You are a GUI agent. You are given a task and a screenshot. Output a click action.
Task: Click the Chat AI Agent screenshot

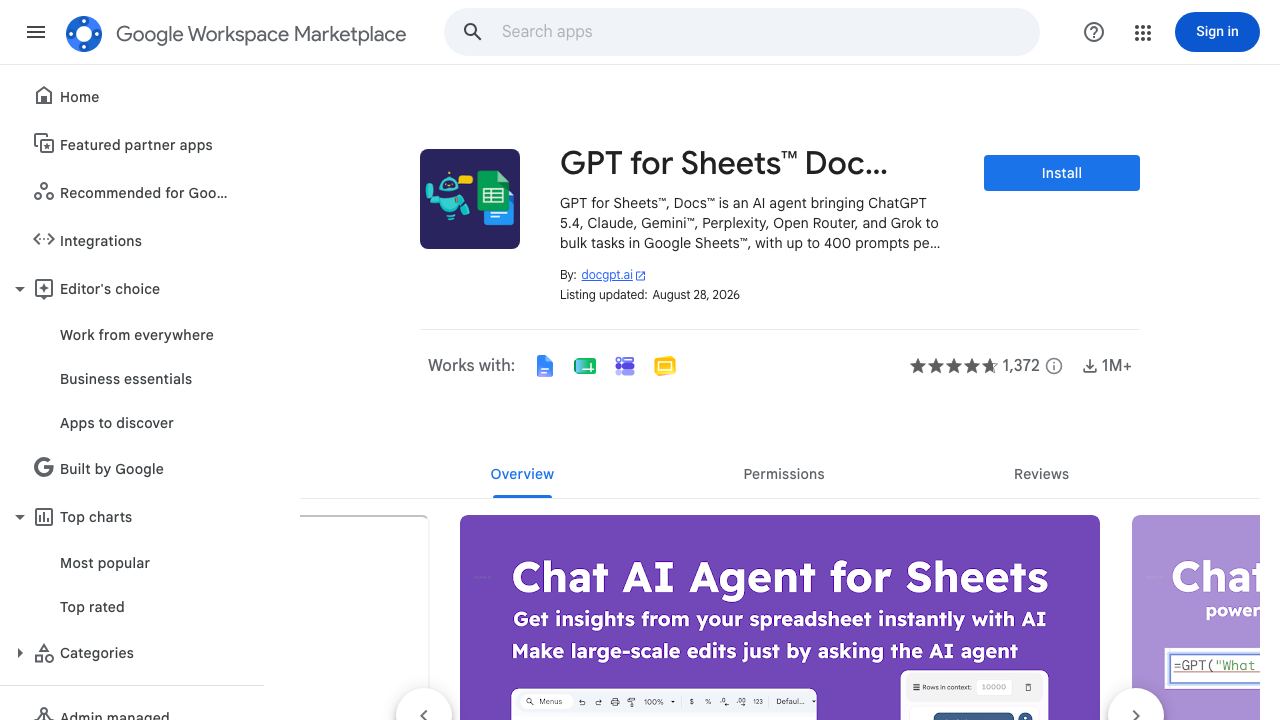click(x=780, y=617)
